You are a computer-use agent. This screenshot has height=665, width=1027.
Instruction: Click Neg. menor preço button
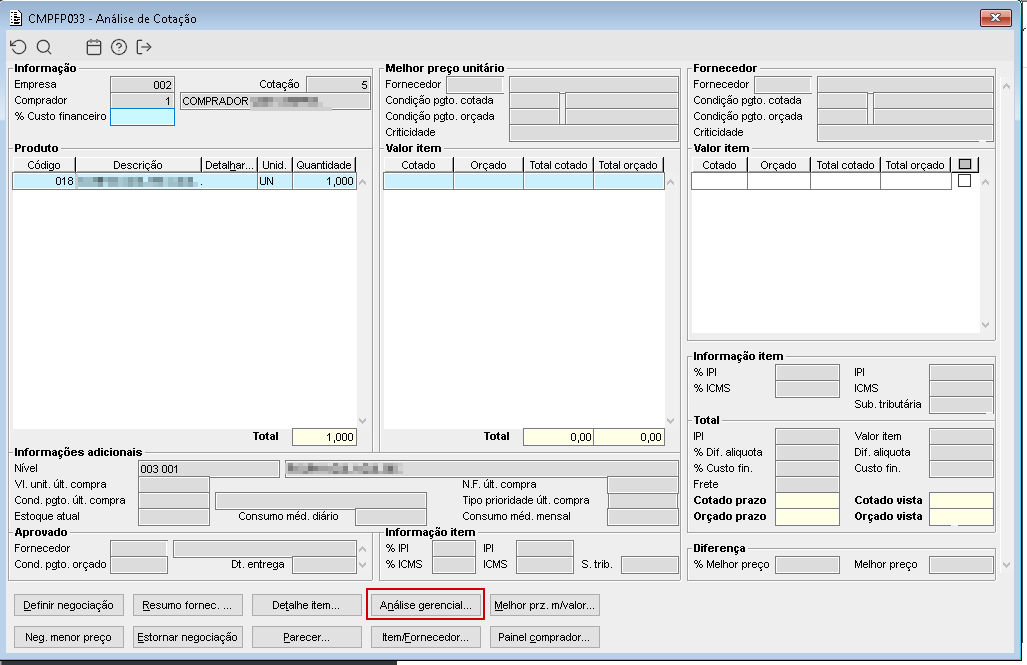[x=69, y=637]
